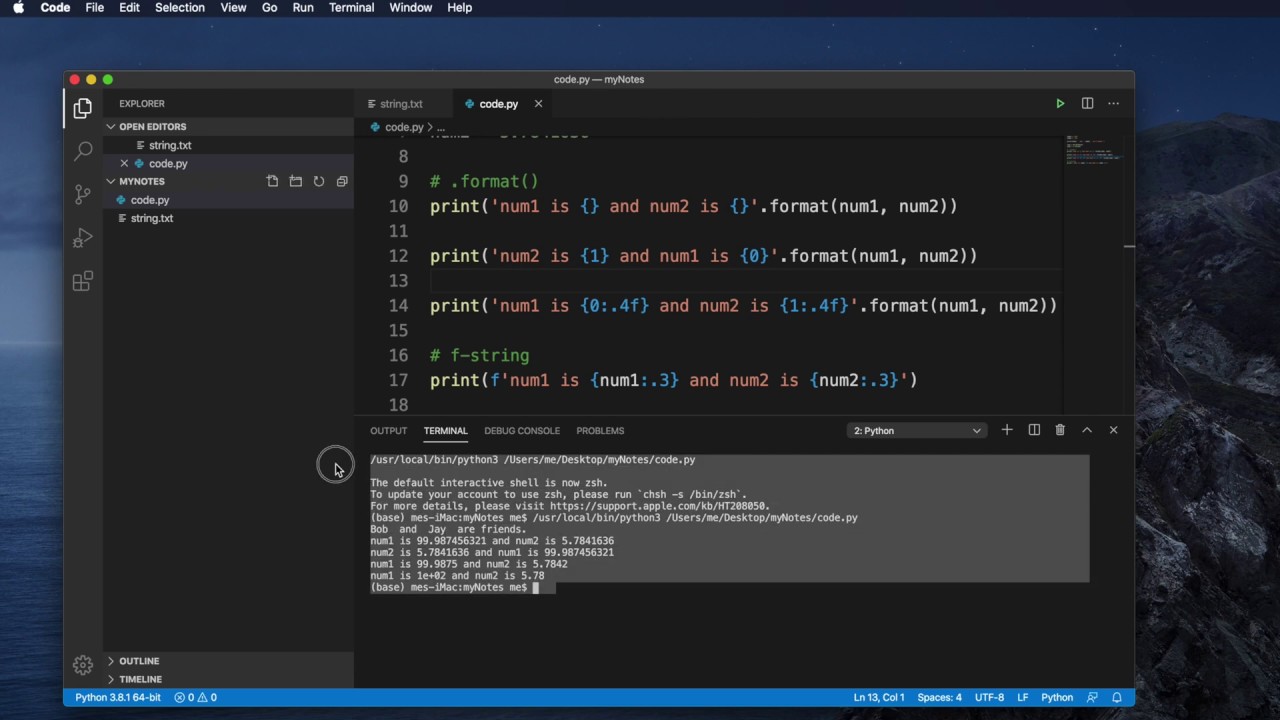Click the Python 3.8.1 64-bit interpreter selector
Screen dimensions: 1280x720
point(118,697)
